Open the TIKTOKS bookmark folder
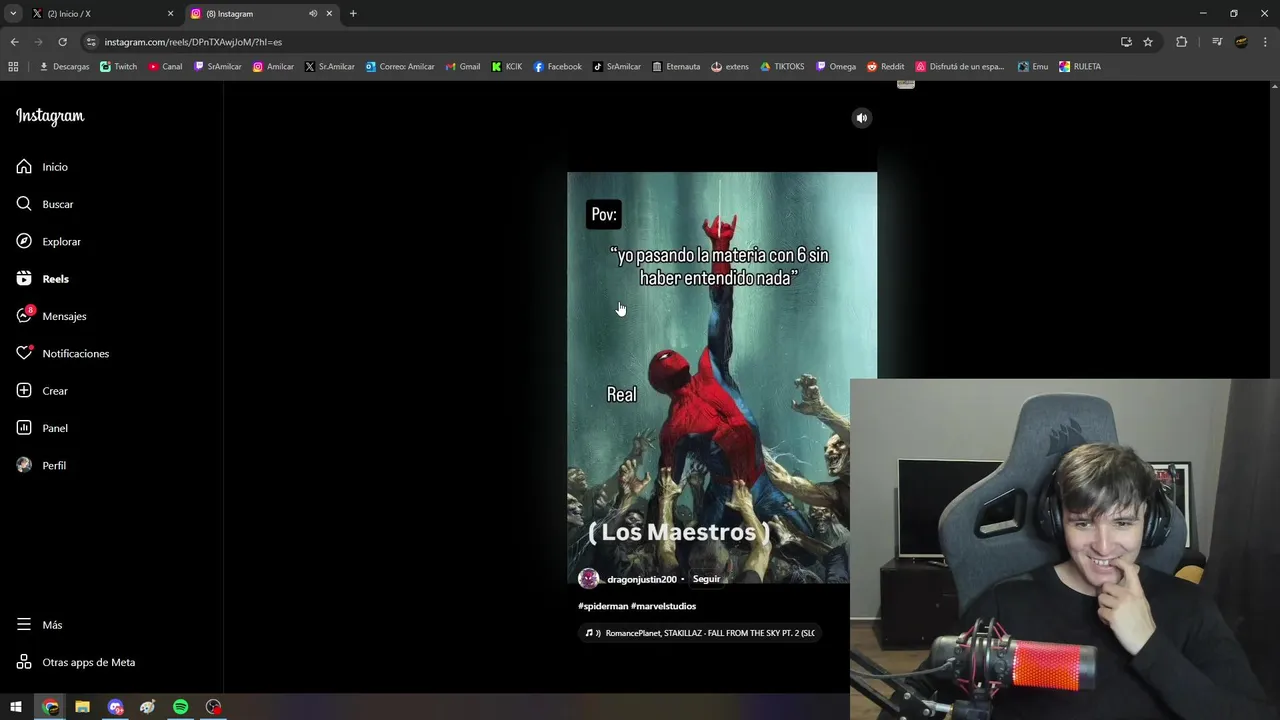This screenshot has height=720, width=1280. (x=782, y=67)
